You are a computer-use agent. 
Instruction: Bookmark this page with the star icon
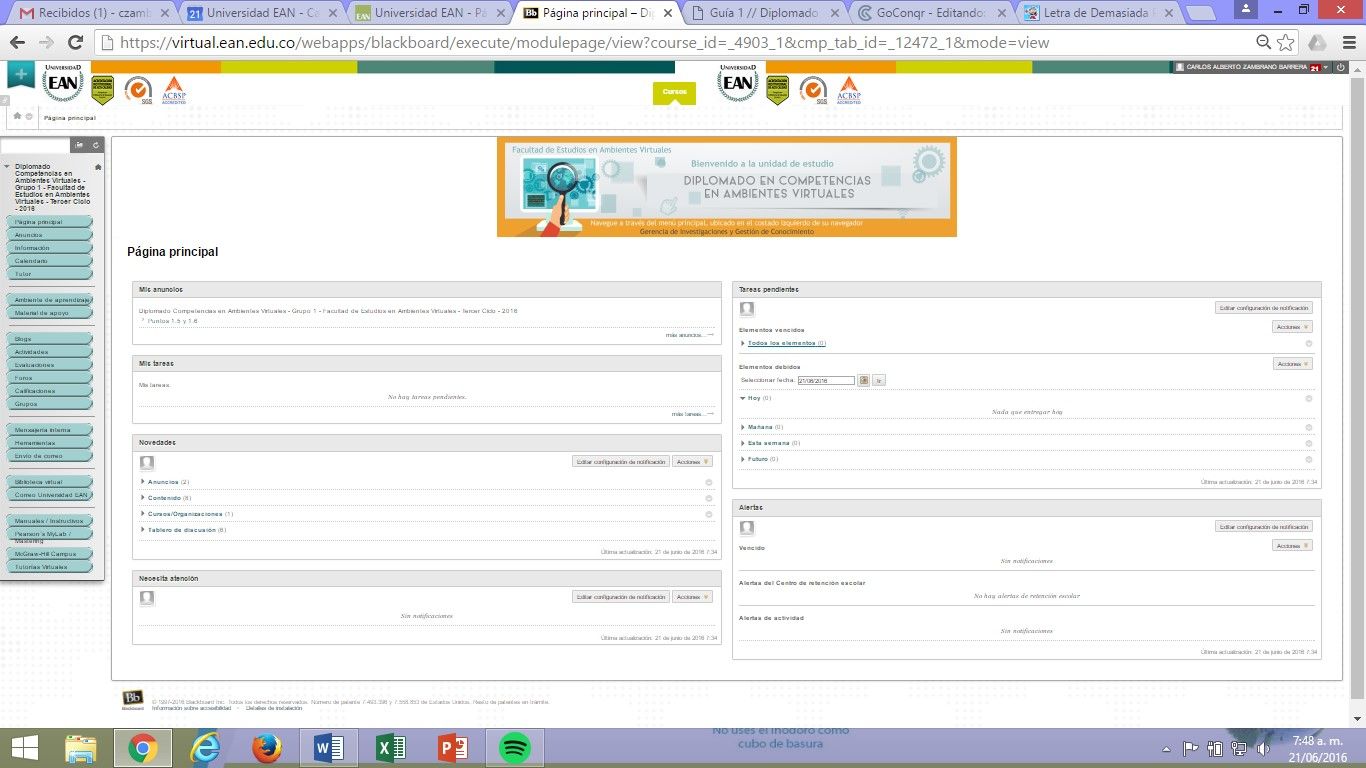tap(1286, 43)
